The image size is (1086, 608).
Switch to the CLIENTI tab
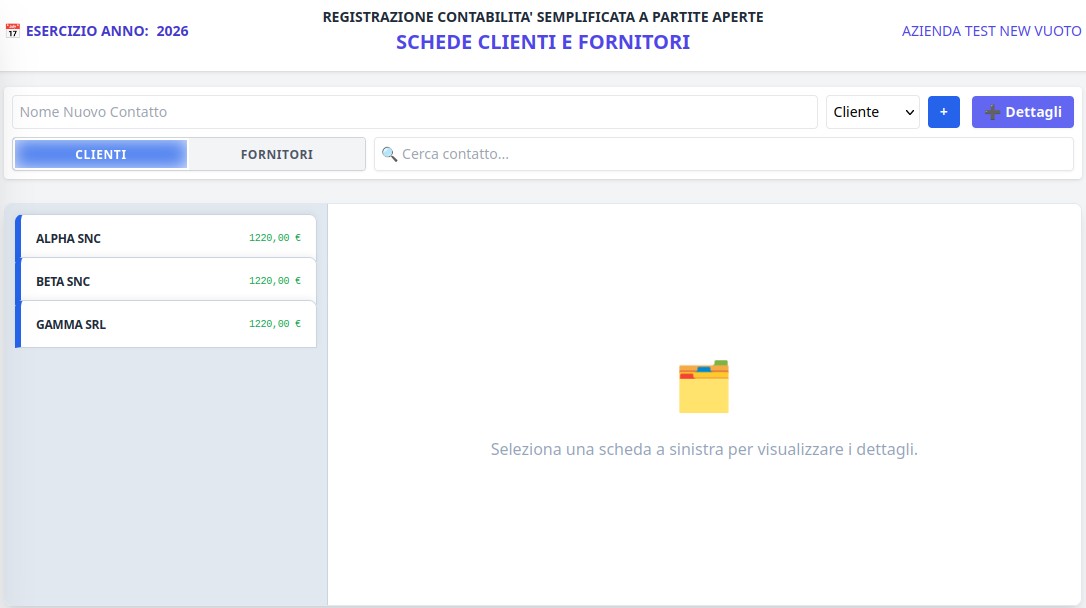[101, 154]
